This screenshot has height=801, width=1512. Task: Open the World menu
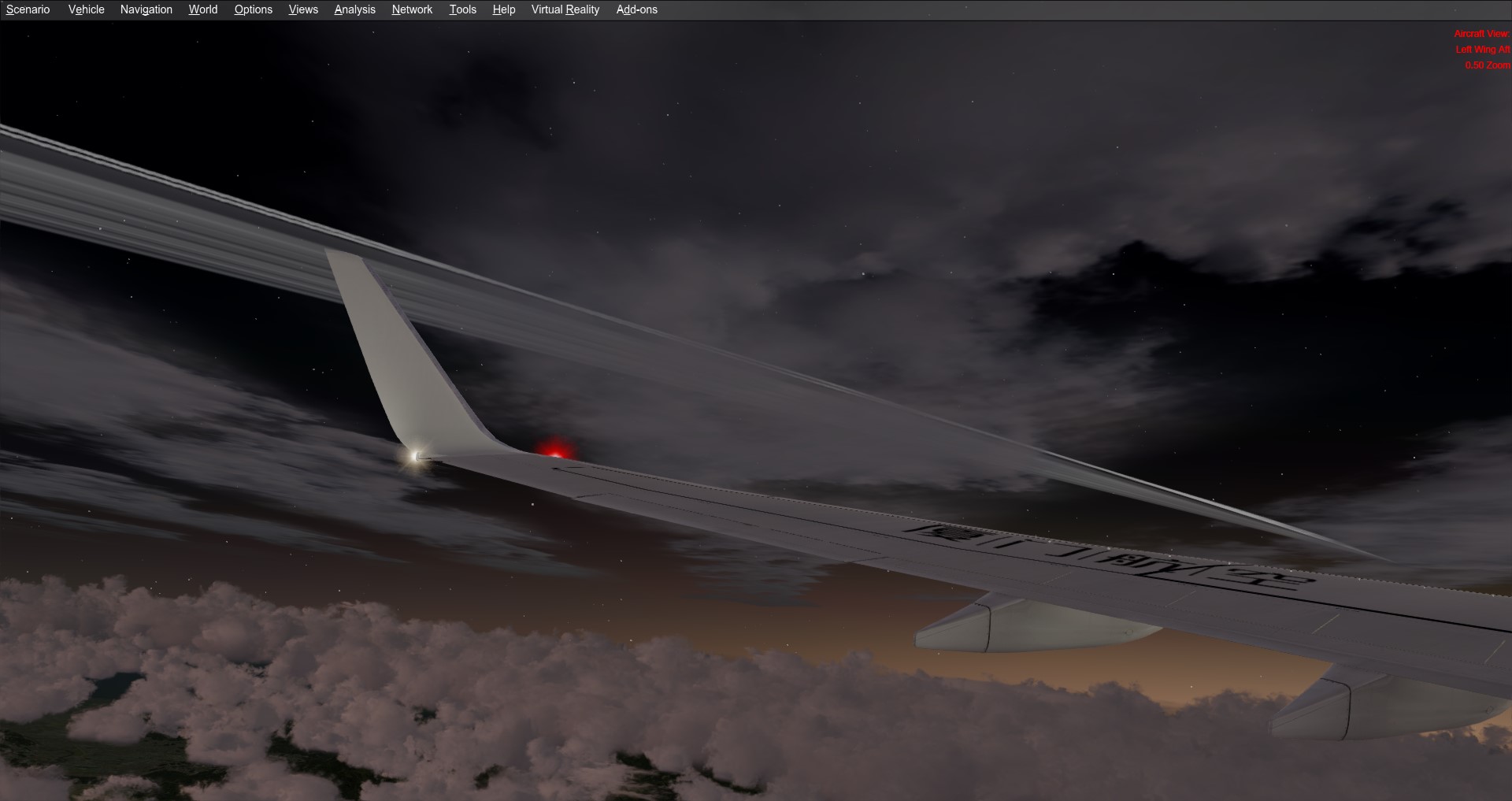click(202, 9)
